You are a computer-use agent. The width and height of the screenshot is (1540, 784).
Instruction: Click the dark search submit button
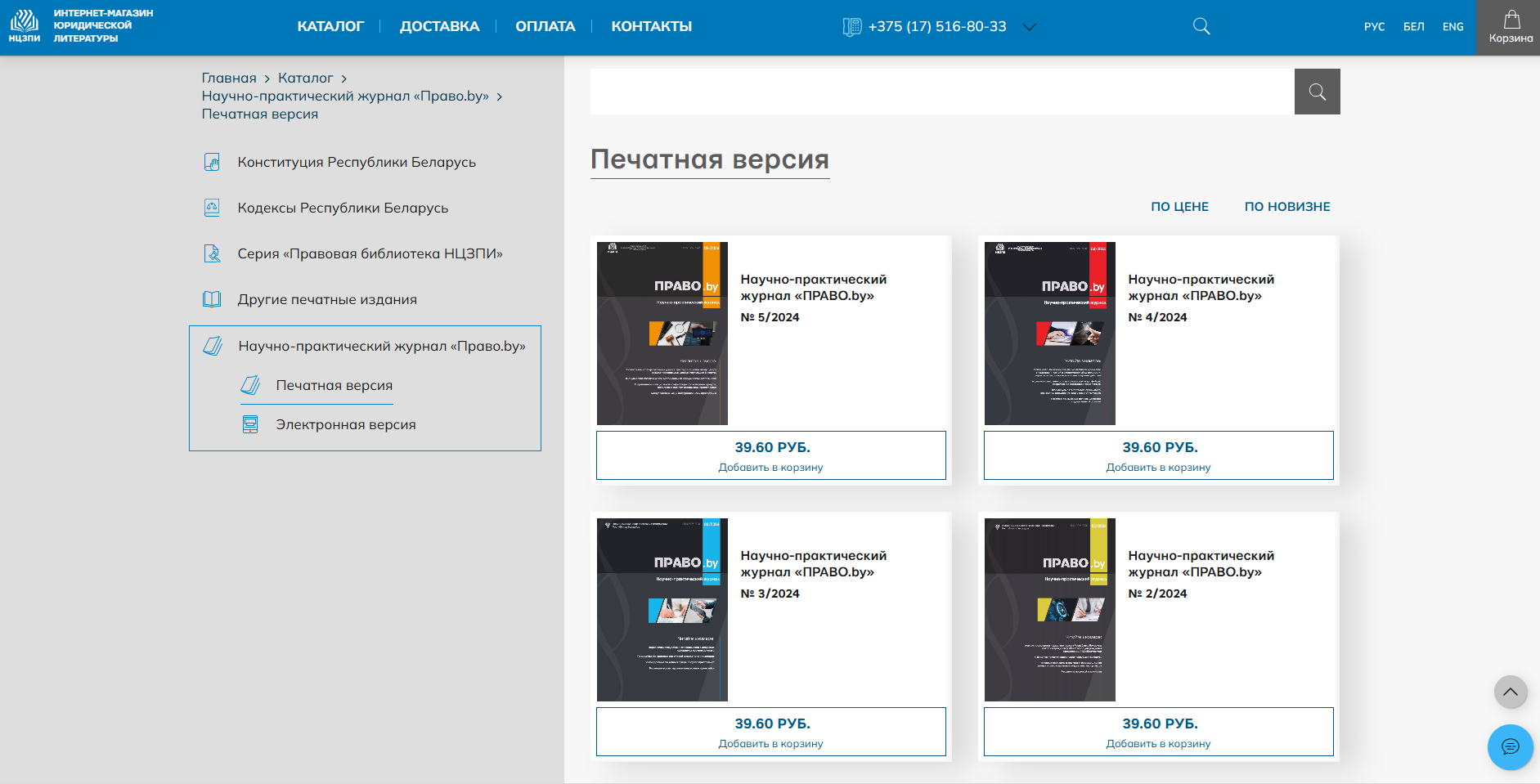pyautogui.click(x=1317, y=92)
